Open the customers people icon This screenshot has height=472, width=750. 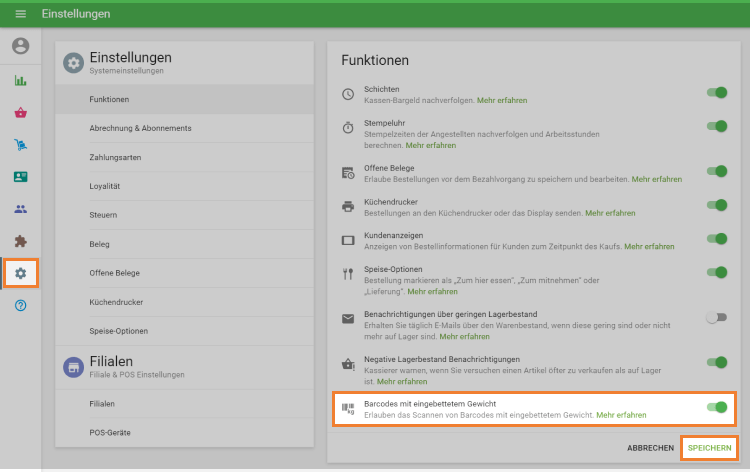click(20, 209)
